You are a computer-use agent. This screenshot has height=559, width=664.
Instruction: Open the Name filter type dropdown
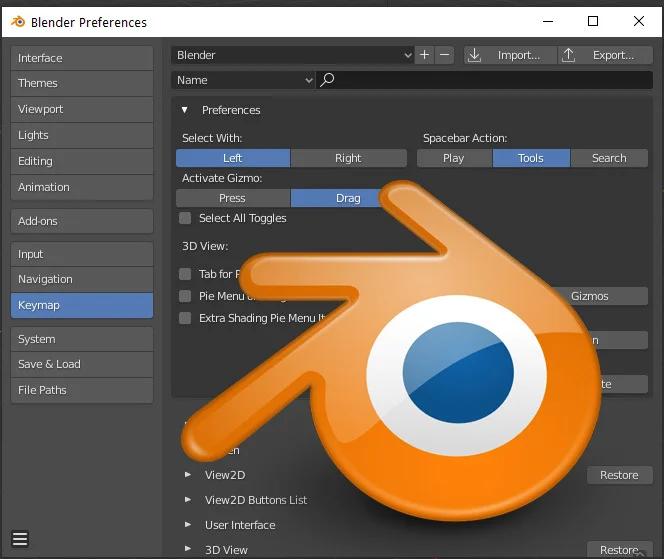(244, 80)
